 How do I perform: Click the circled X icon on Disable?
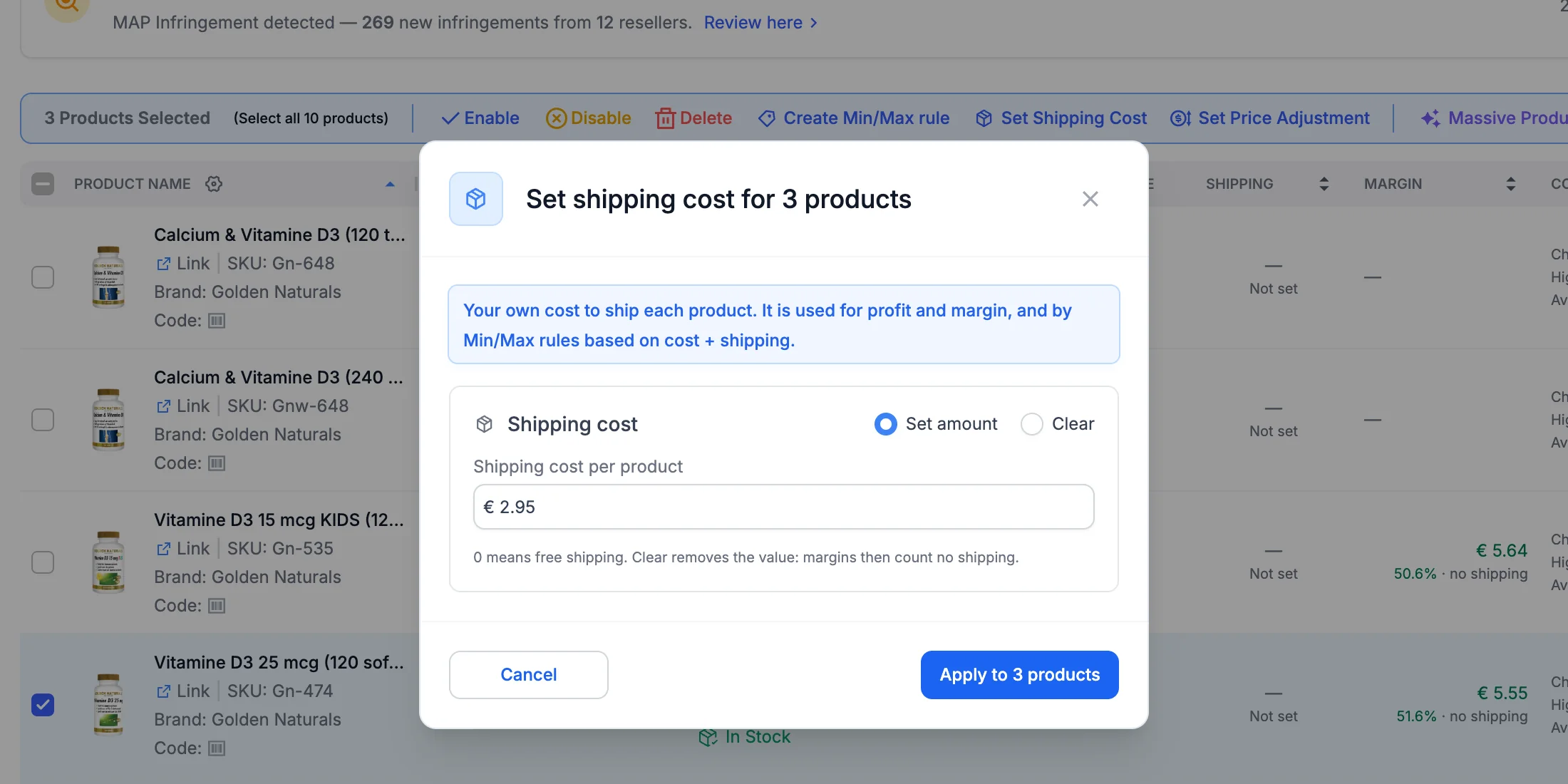coord(556,118)
